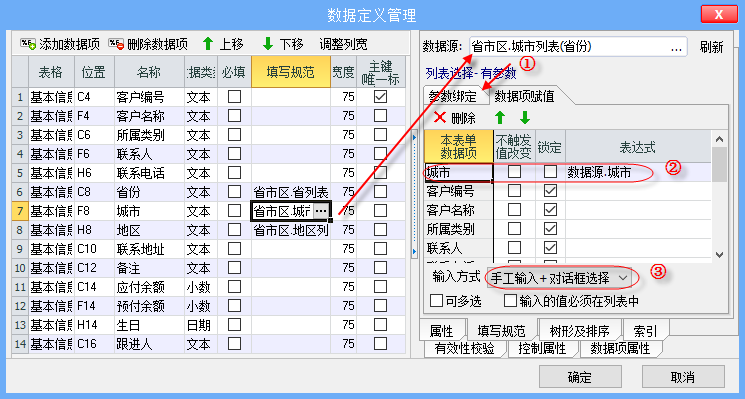The image size is (745, 399).
Task: Click the 联系电话 name cell
Action: (x=149, y=173)
